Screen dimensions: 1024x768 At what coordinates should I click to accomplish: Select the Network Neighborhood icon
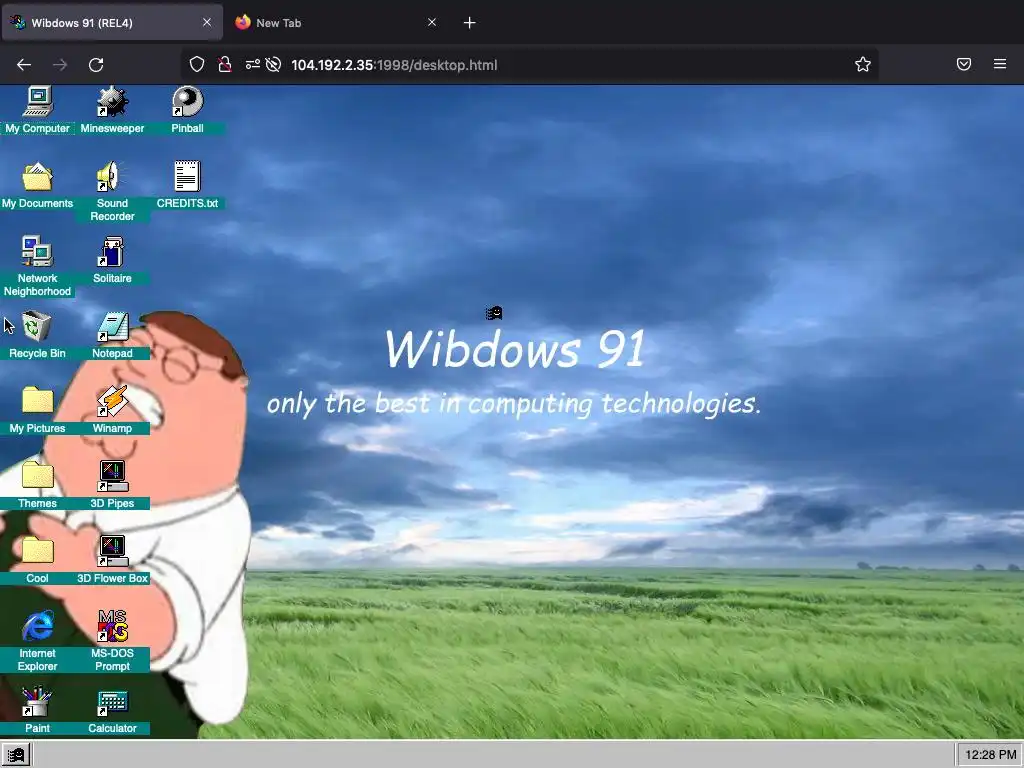pyautogui.click(x=37, y=266)
